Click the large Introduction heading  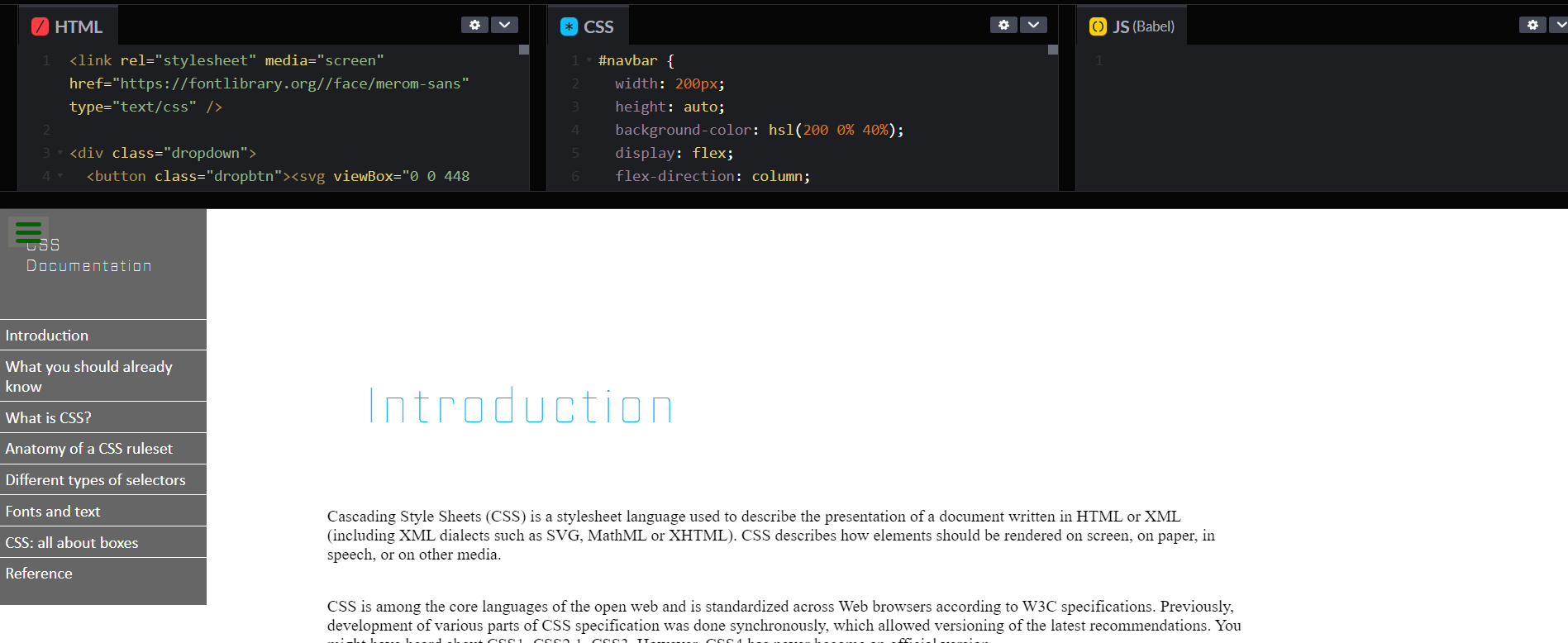pos(521,406)
